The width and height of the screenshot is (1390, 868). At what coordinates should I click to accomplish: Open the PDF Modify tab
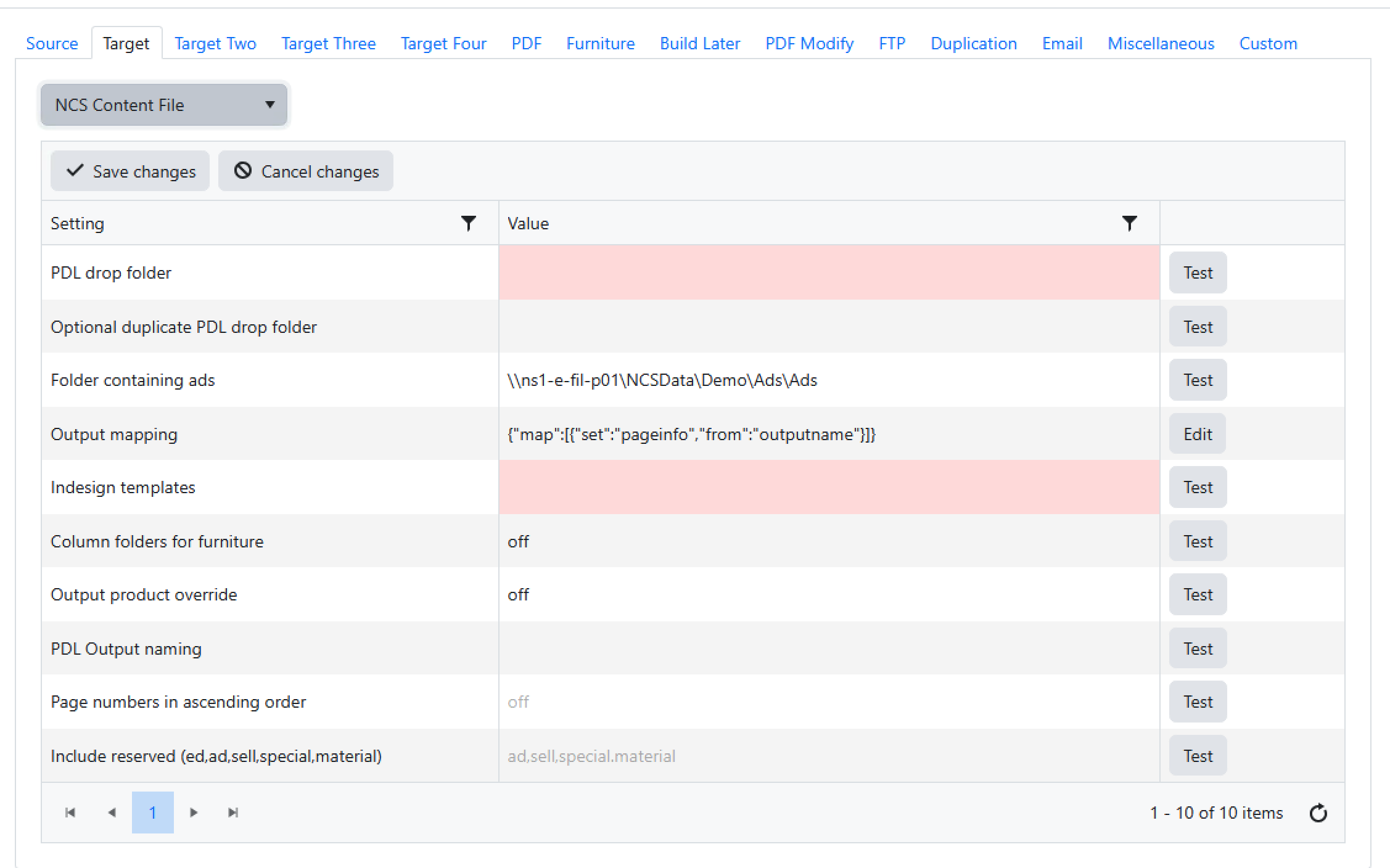click(x=809, y=44)
